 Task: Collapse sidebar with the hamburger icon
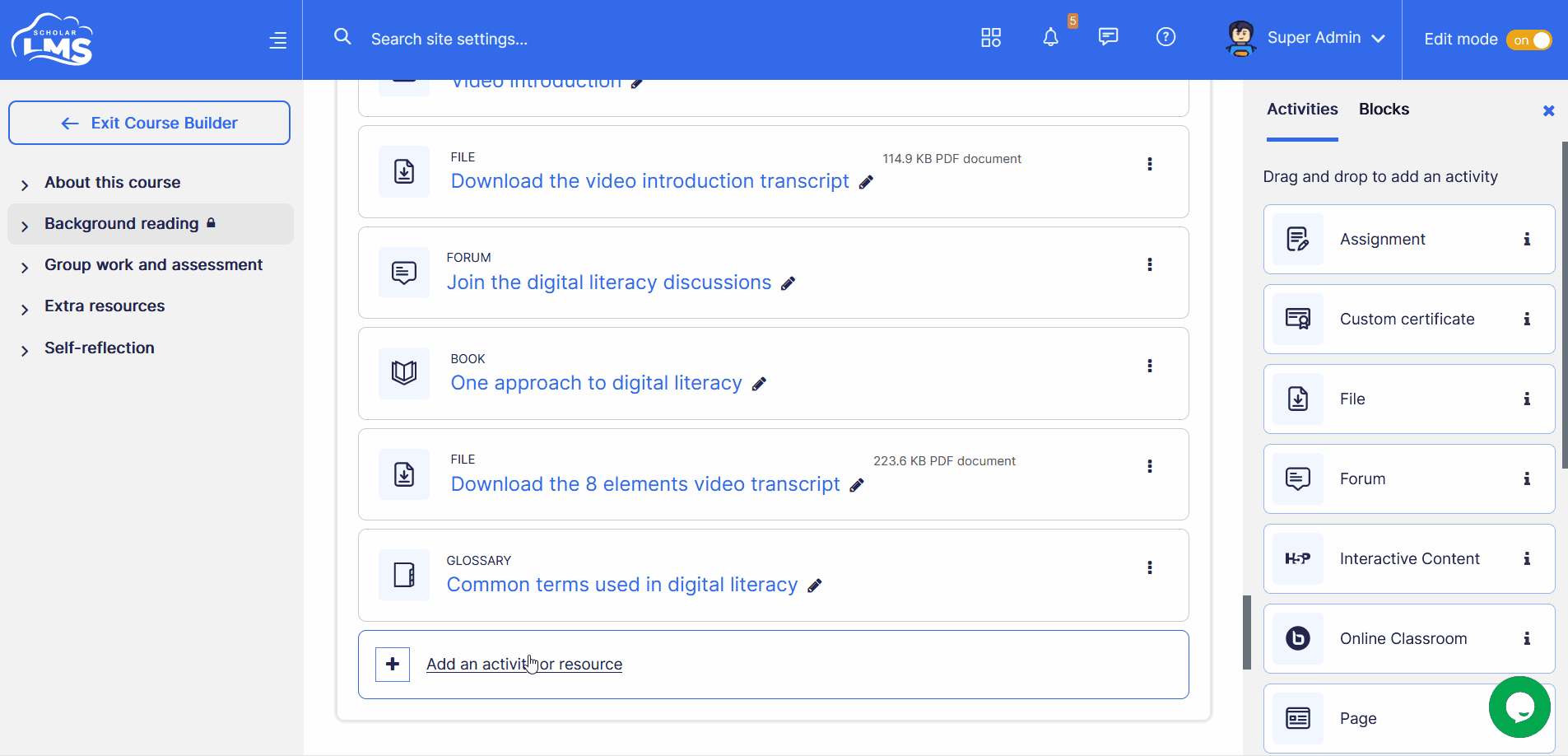[x=278, y=40]
